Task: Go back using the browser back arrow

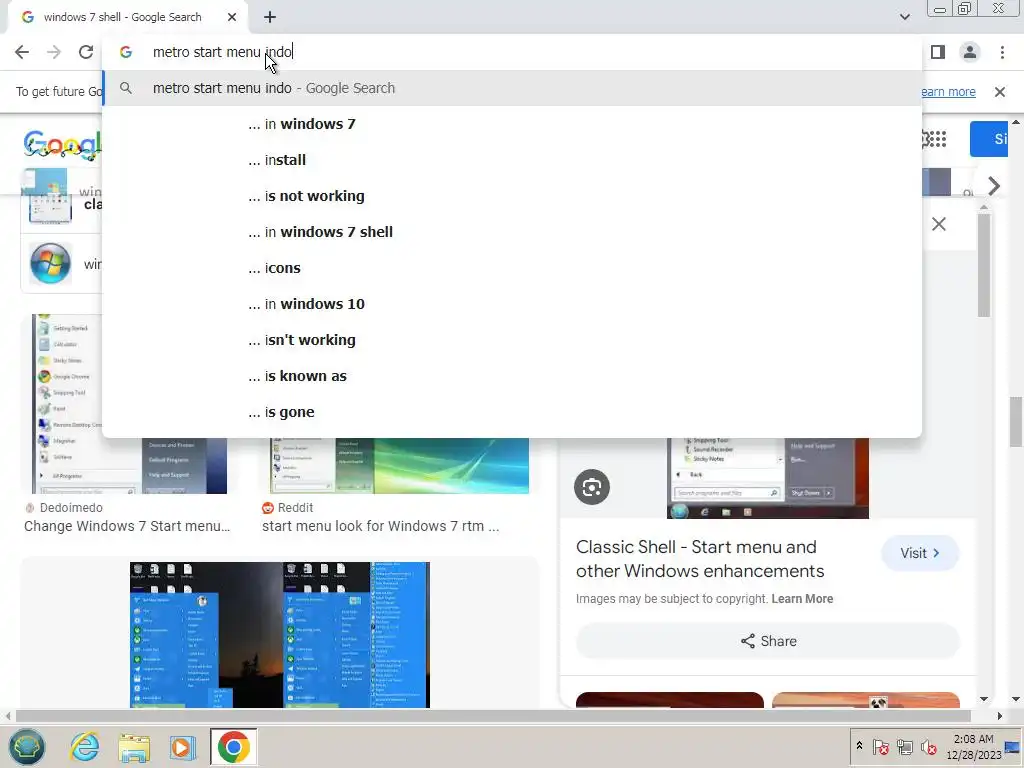Action: (x=22, y=52)
